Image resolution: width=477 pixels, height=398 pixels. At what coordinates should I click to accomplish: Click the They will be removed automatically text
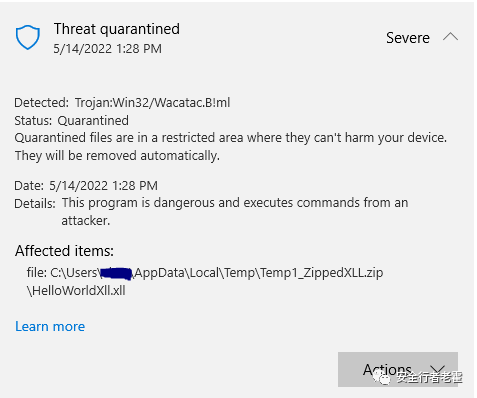[x=117, y=156]
